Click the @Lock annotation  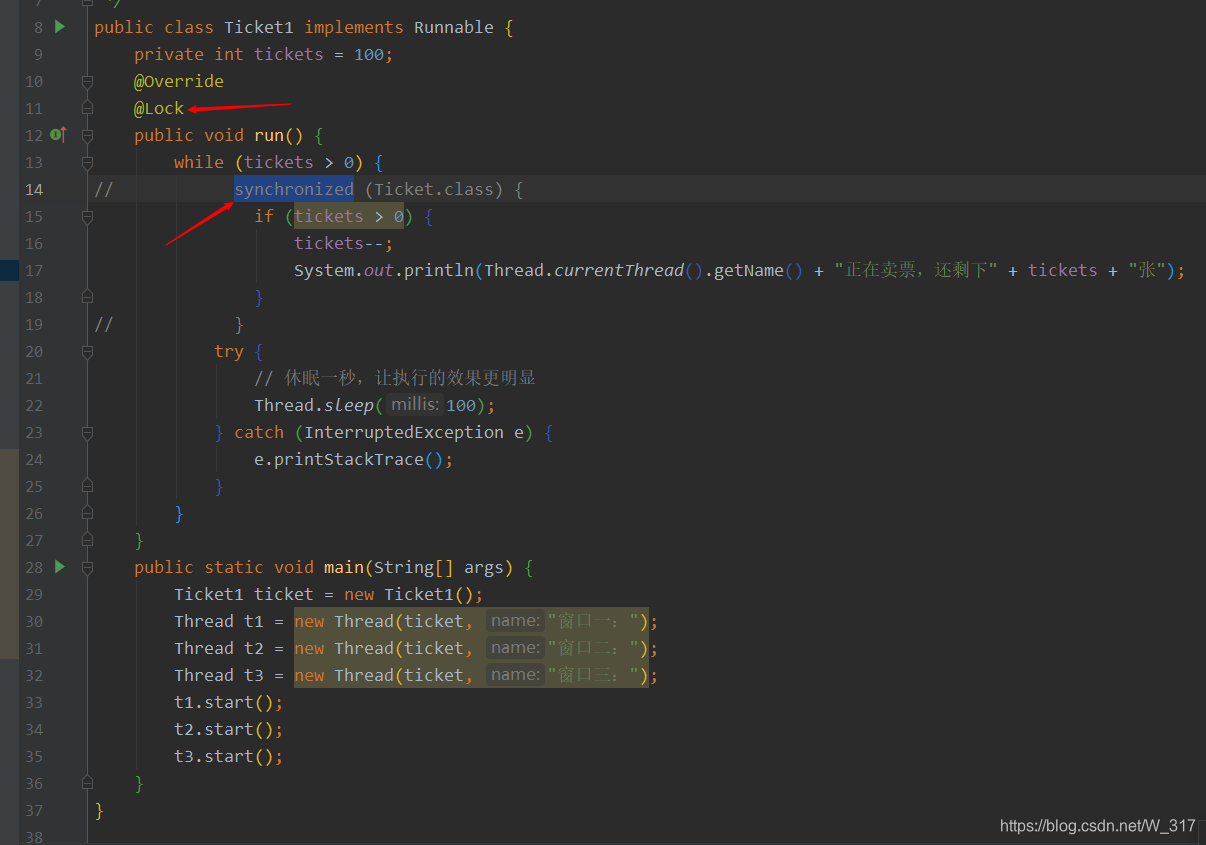159,108
